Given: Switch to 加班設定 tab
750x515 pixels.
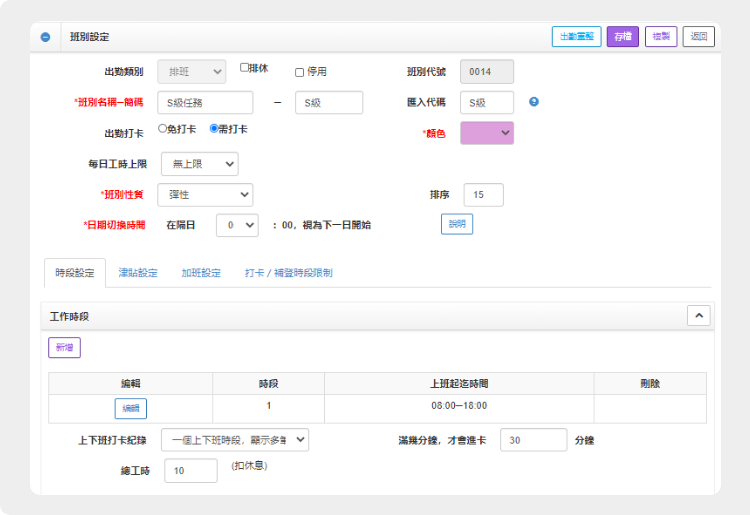Looking at the screenshot, I should 201,273.
